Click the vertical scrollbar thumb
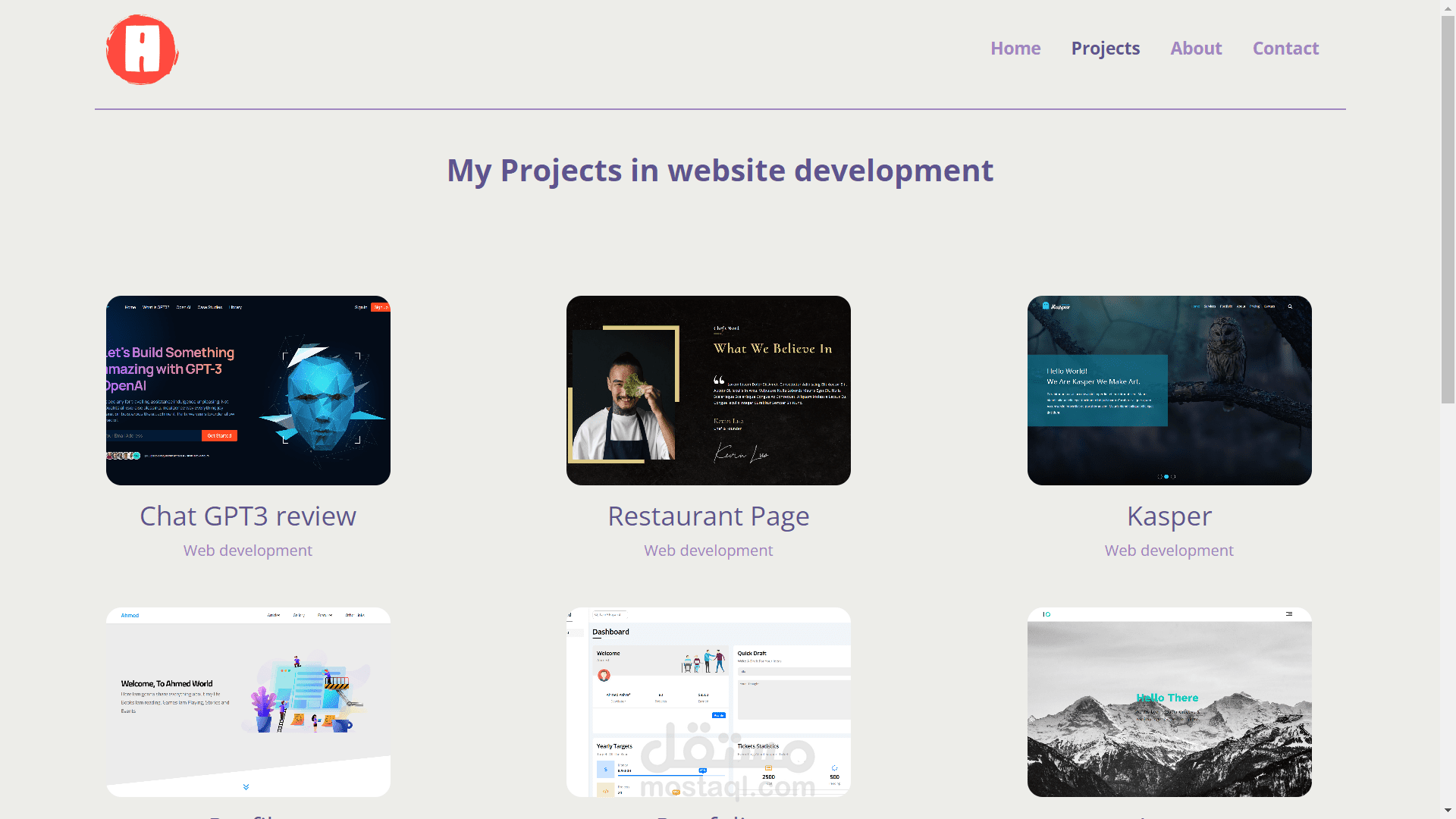Screen dimensions: 1456x819 coord(1448,209)
